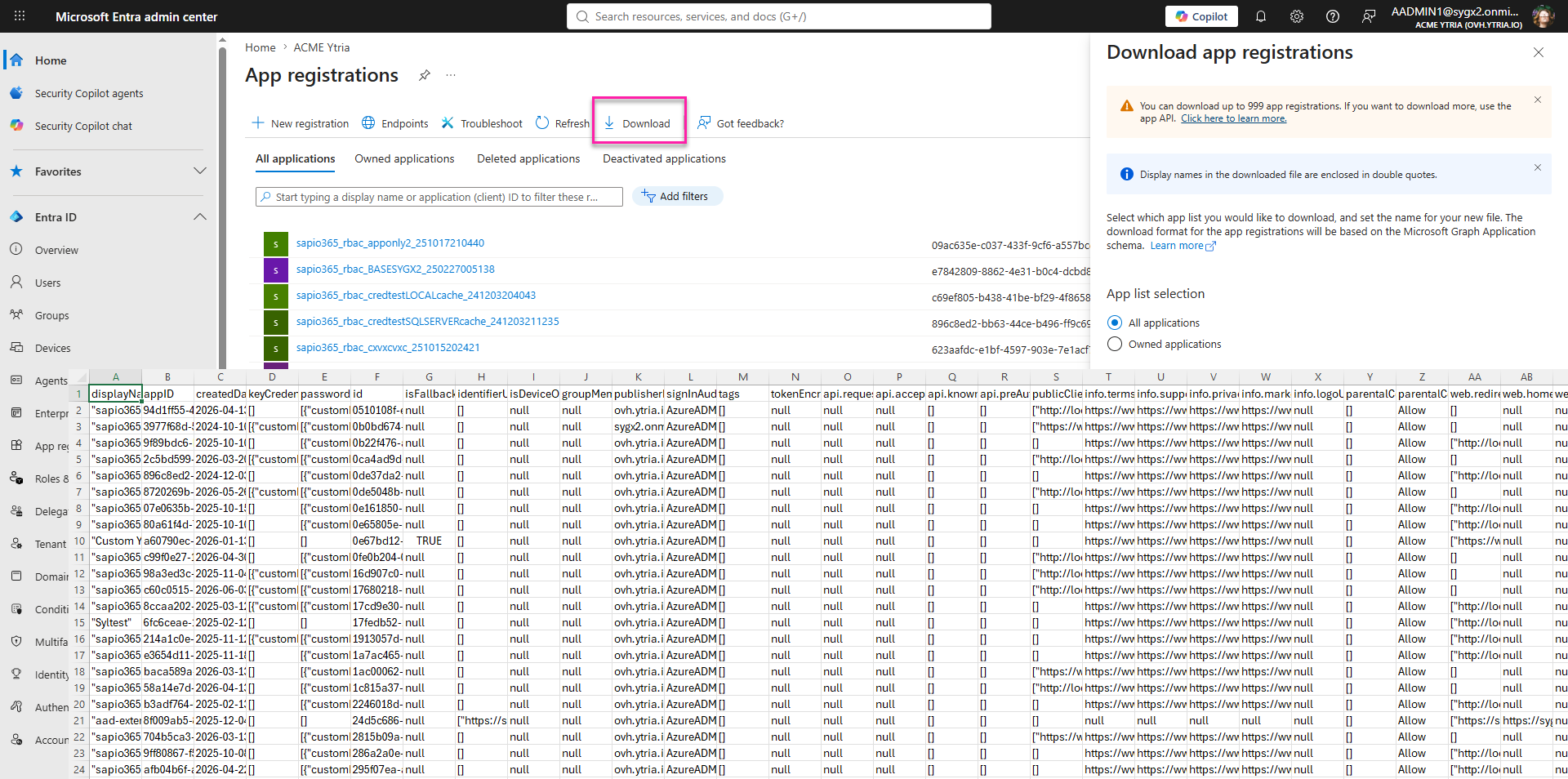This screenshot has width=1568, height=779.
Task: Switch to Deleted applications tab
Action: (x=528, y=158)
